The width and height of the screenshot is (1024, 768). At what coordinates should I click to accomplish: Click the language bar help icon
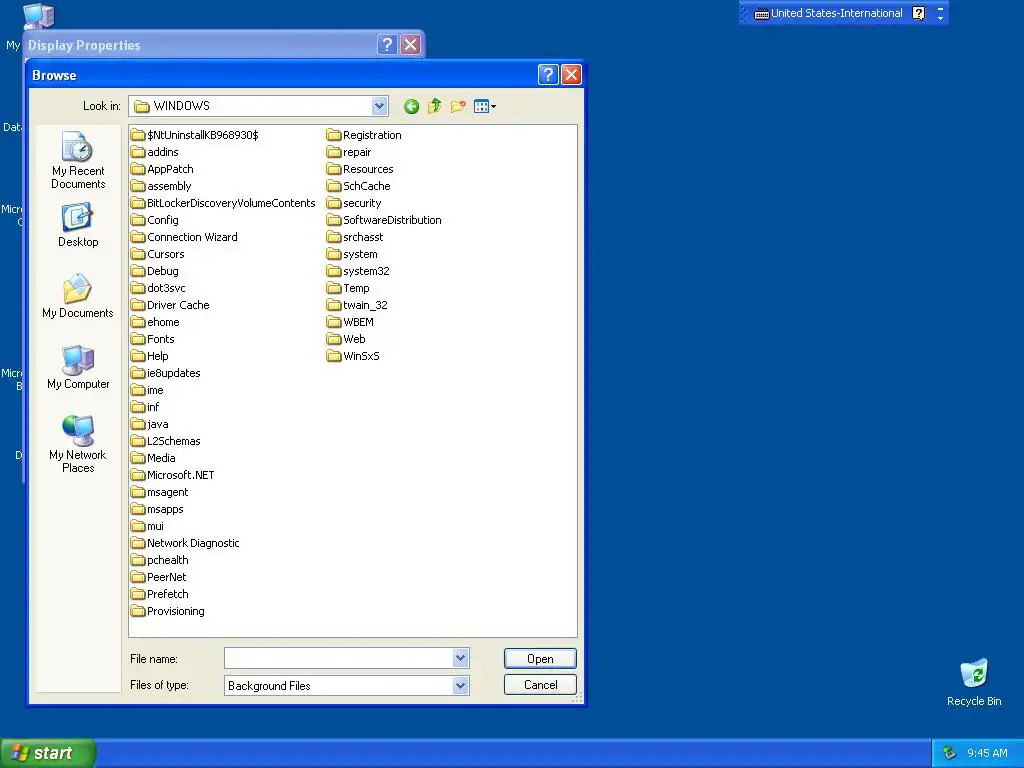click(x=918, y=13)
